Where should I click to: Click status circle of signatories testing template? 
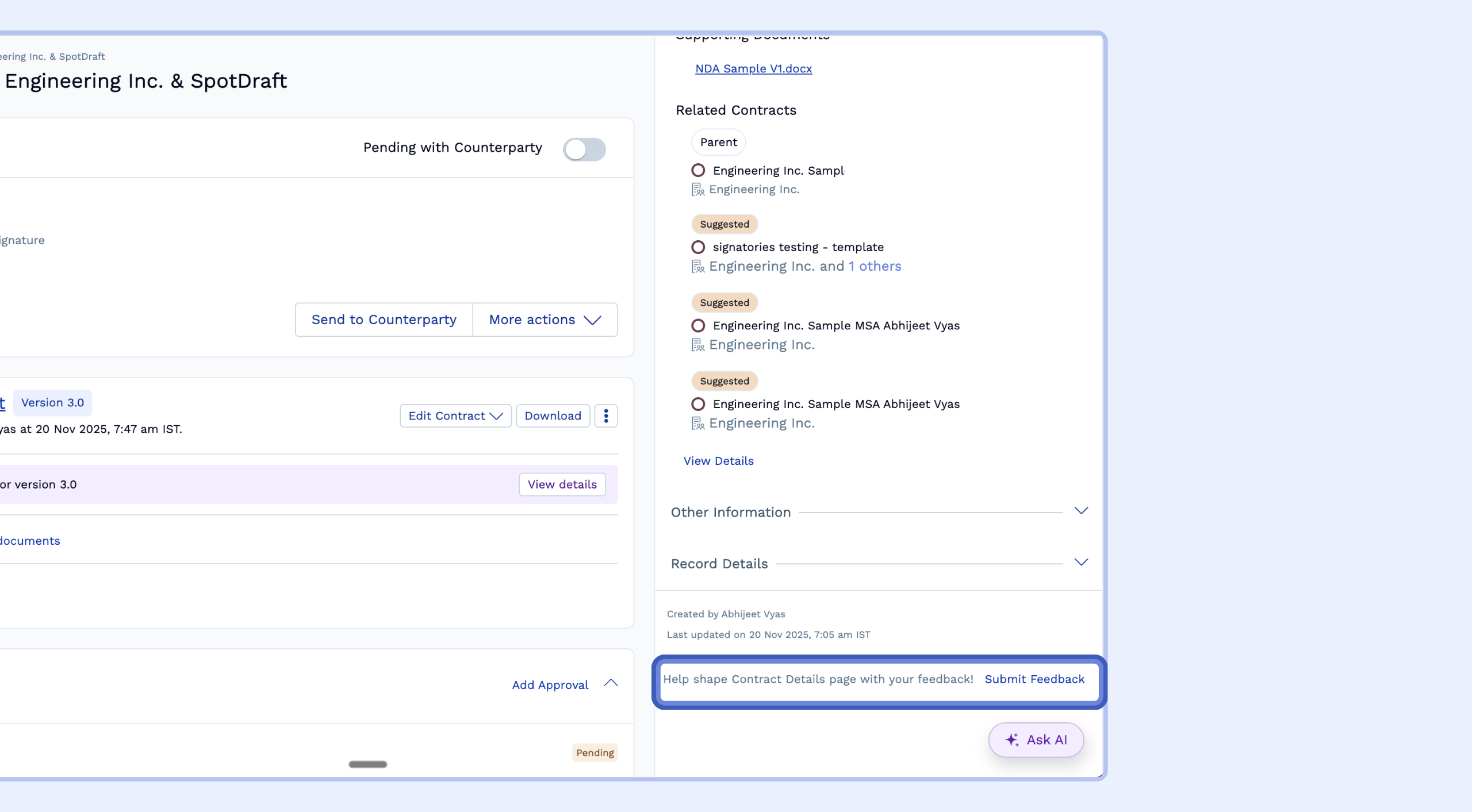(x=698, y=247)
